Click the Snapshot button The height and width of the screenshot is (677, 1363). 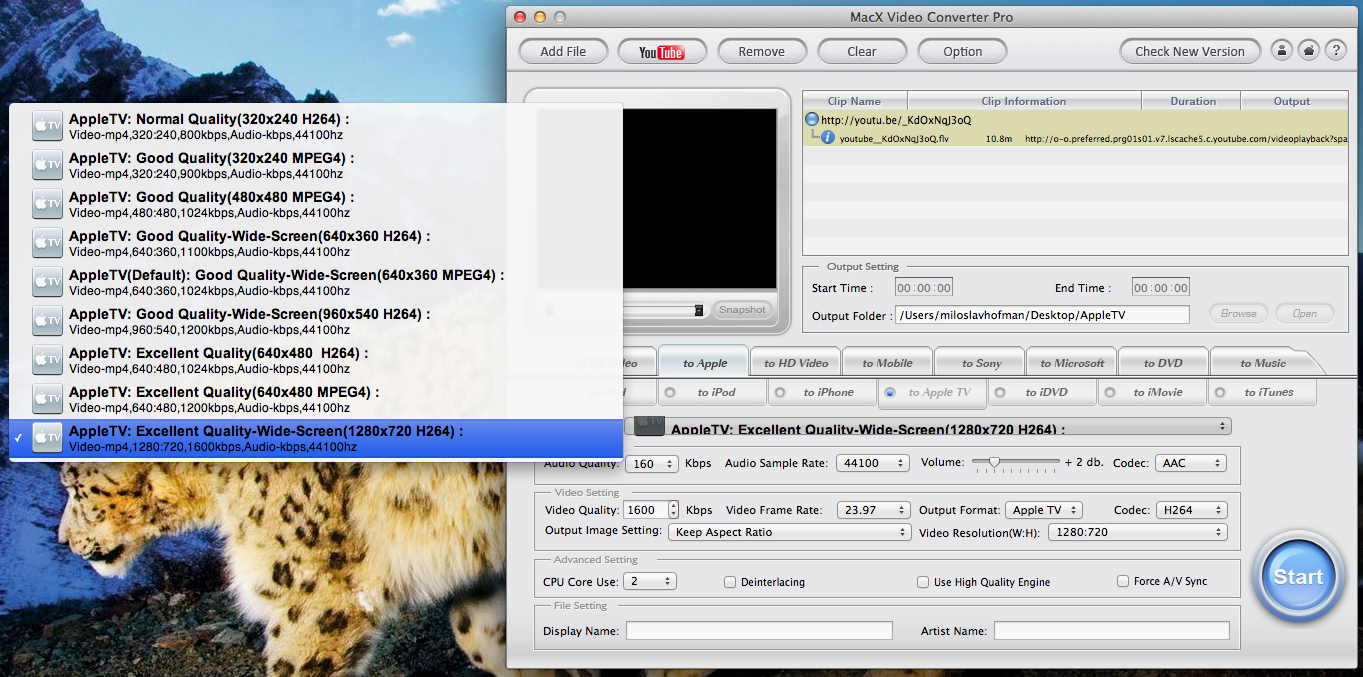click(742, 310)
